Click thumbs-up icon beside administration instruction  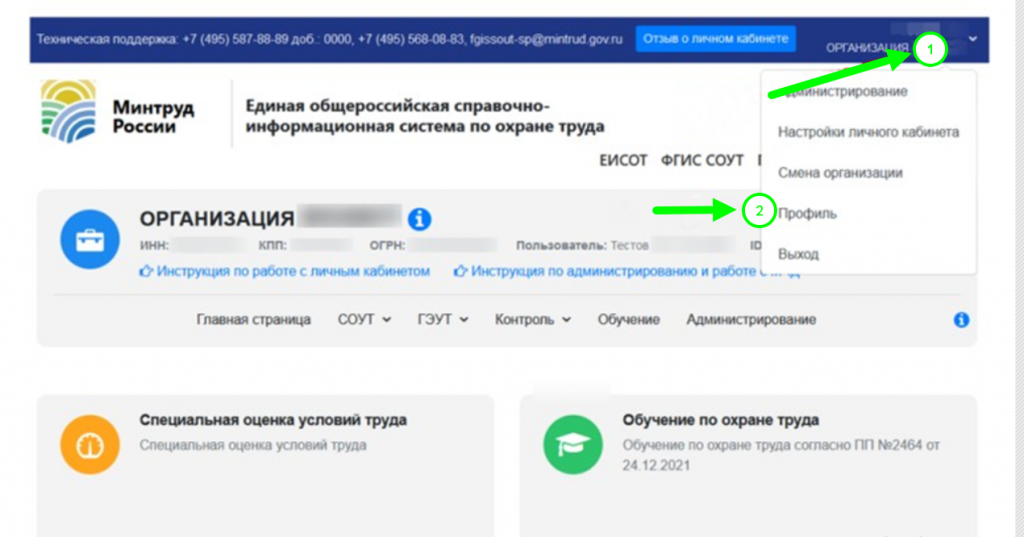coord(460,271)
